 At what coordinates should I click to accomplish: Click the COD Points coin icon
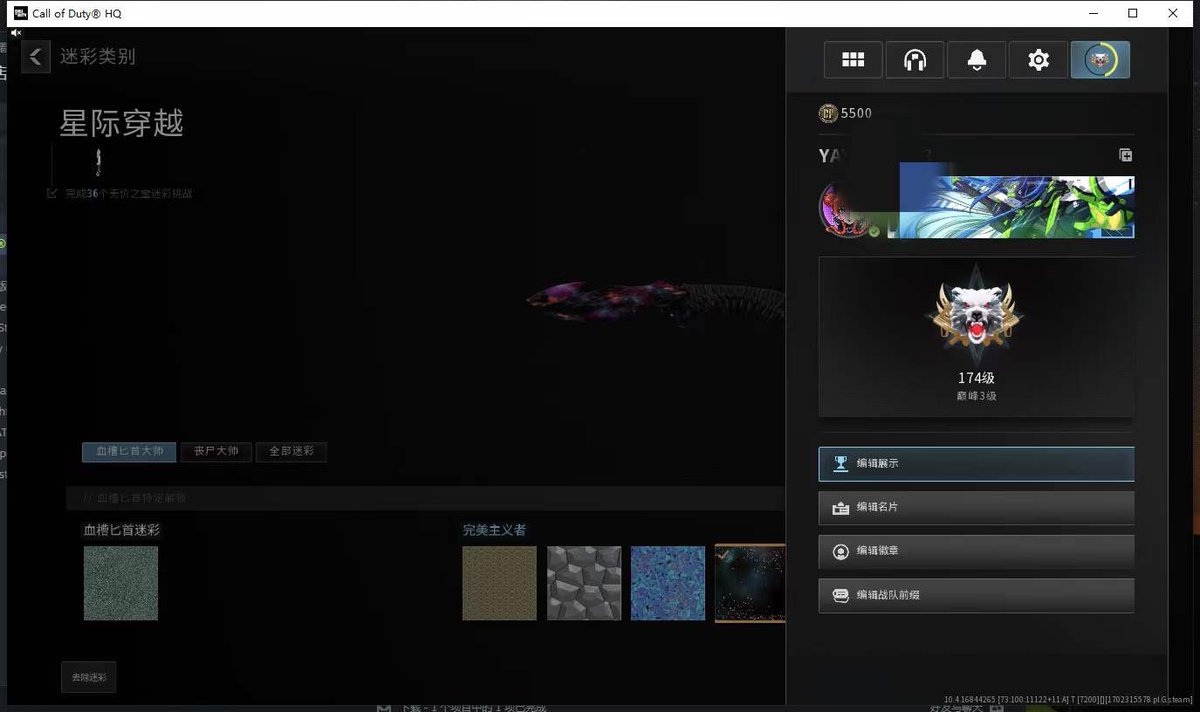click(x=828, y=113)
